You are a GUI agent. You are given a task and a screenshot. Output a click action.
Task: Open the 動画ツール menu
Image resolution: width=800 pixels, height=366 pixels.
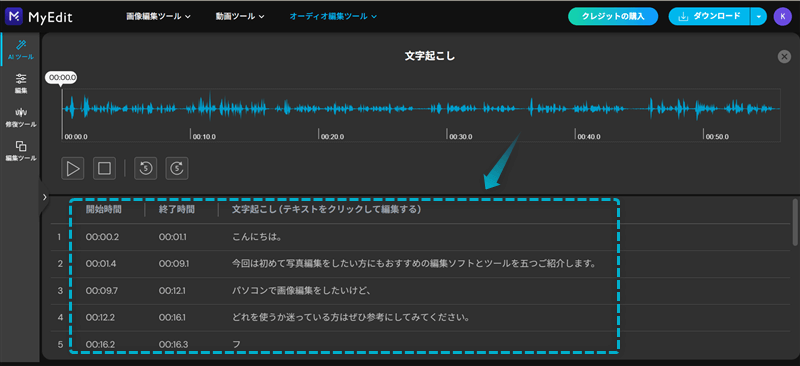(240, 16)
